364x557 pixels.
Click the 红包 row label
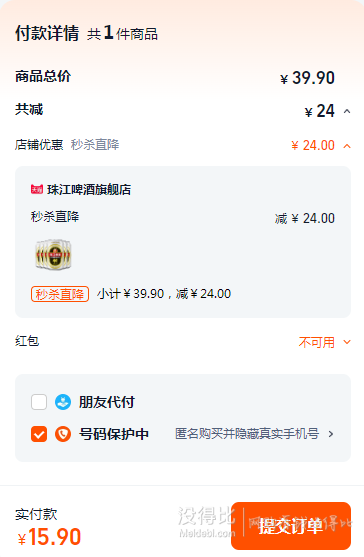[x=27, y=341]
